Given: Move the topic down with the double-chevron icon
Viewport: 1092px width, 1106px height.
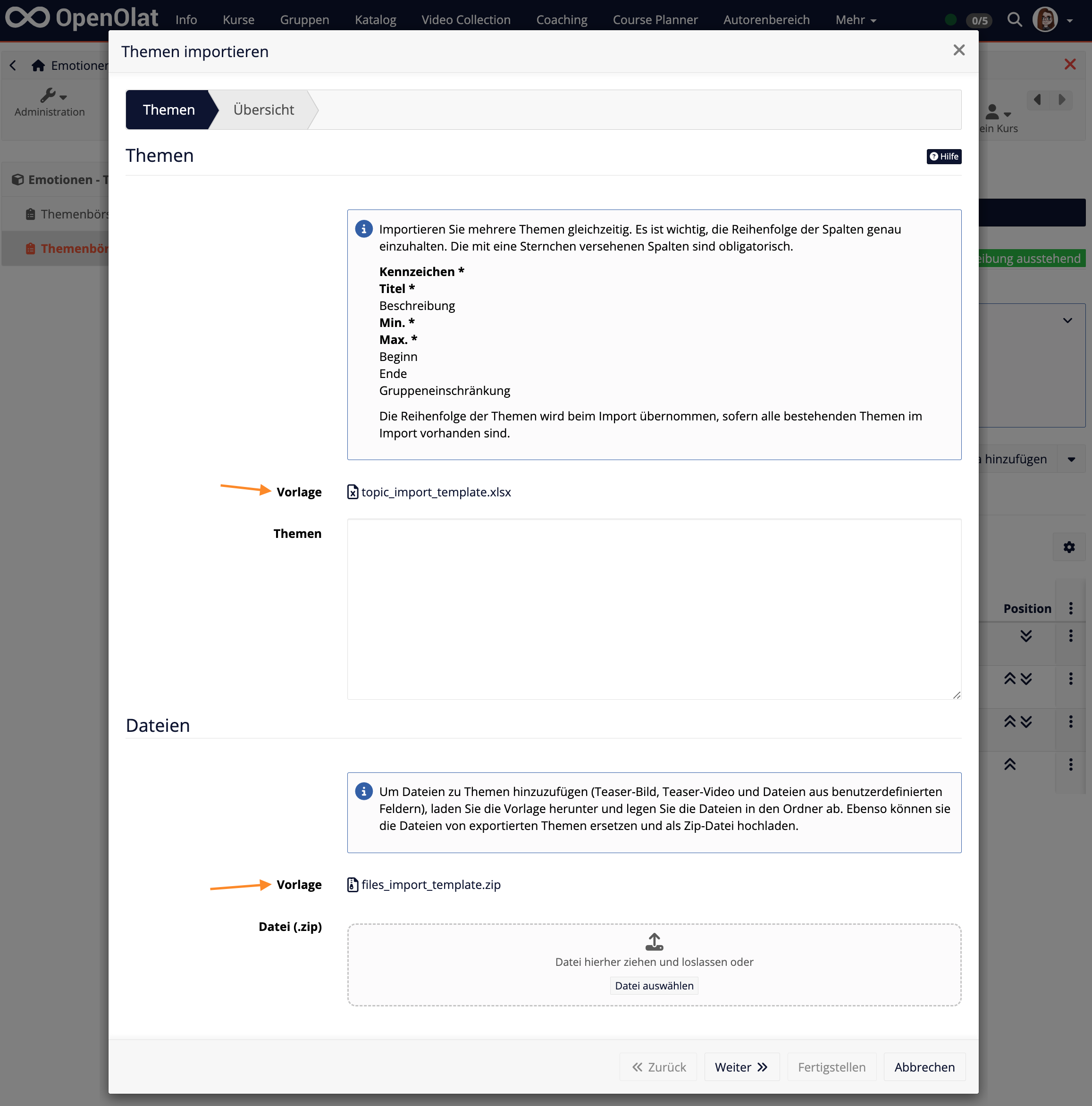Looking at the screenshot, I should point(1027,636).
